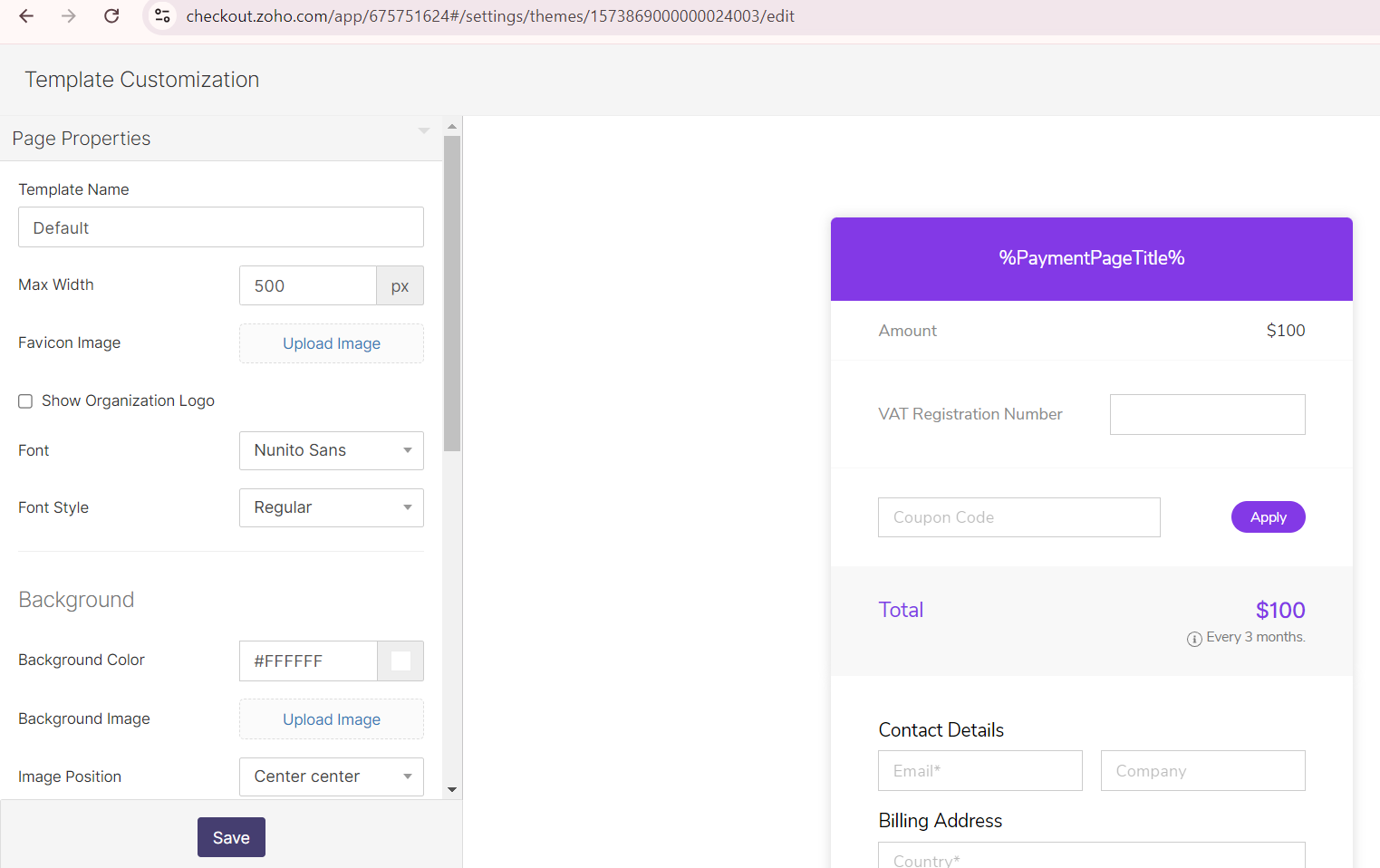Focus the Max Width input field

307,286
